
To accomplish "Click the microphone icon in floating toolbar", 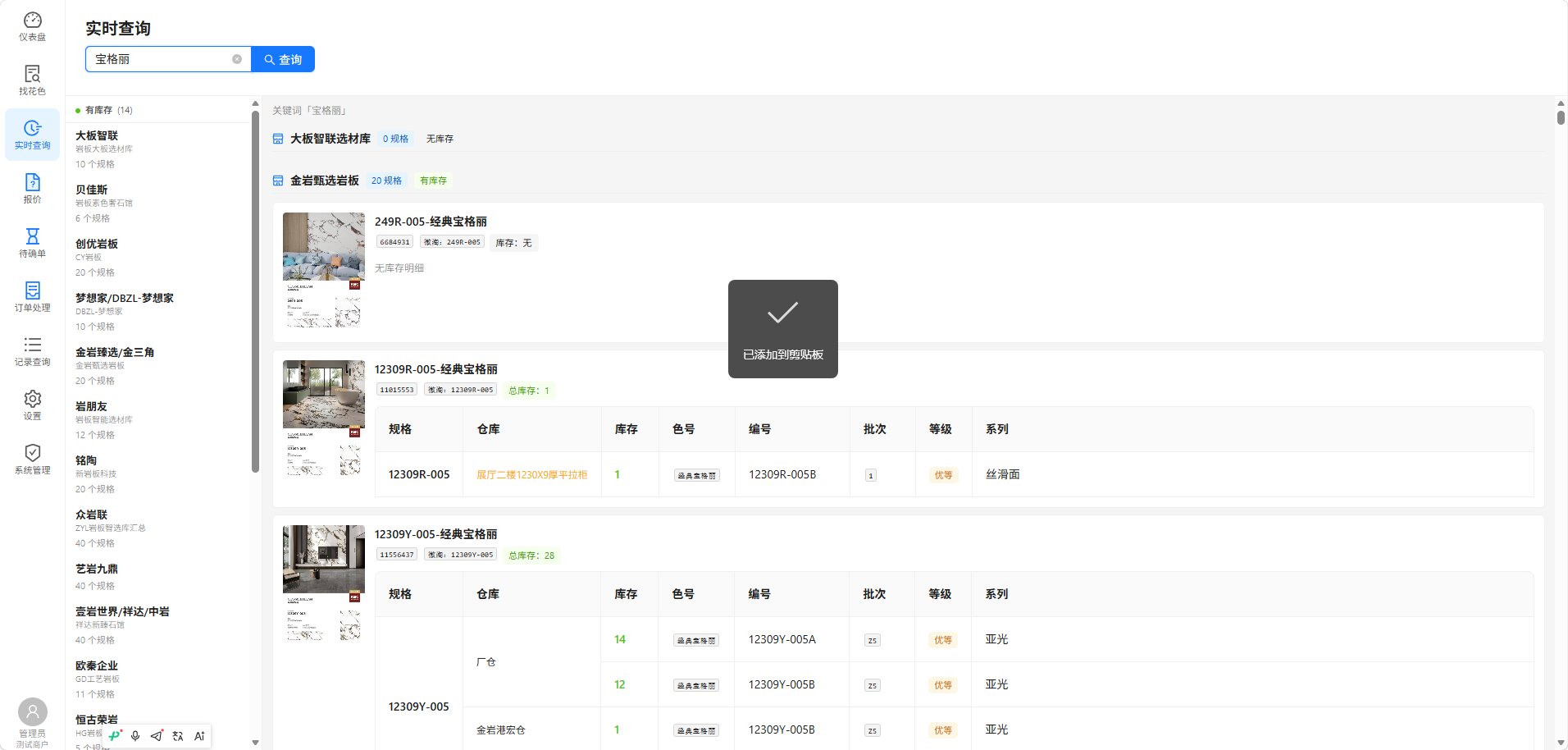I will (x=135, y=736).
